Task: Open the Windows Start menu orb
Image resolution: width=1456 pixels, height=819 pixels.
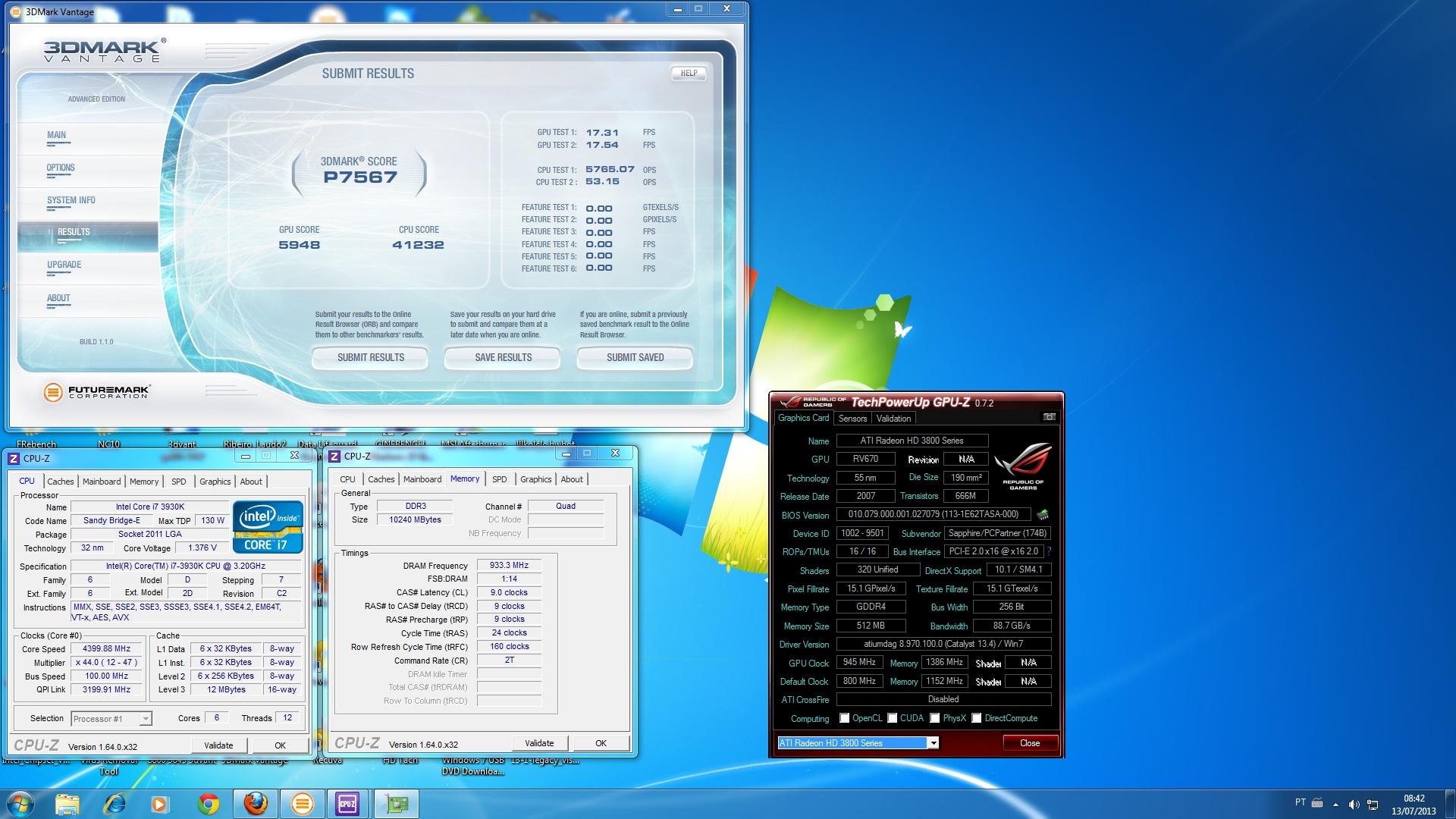Action: [x=20, y=803]
